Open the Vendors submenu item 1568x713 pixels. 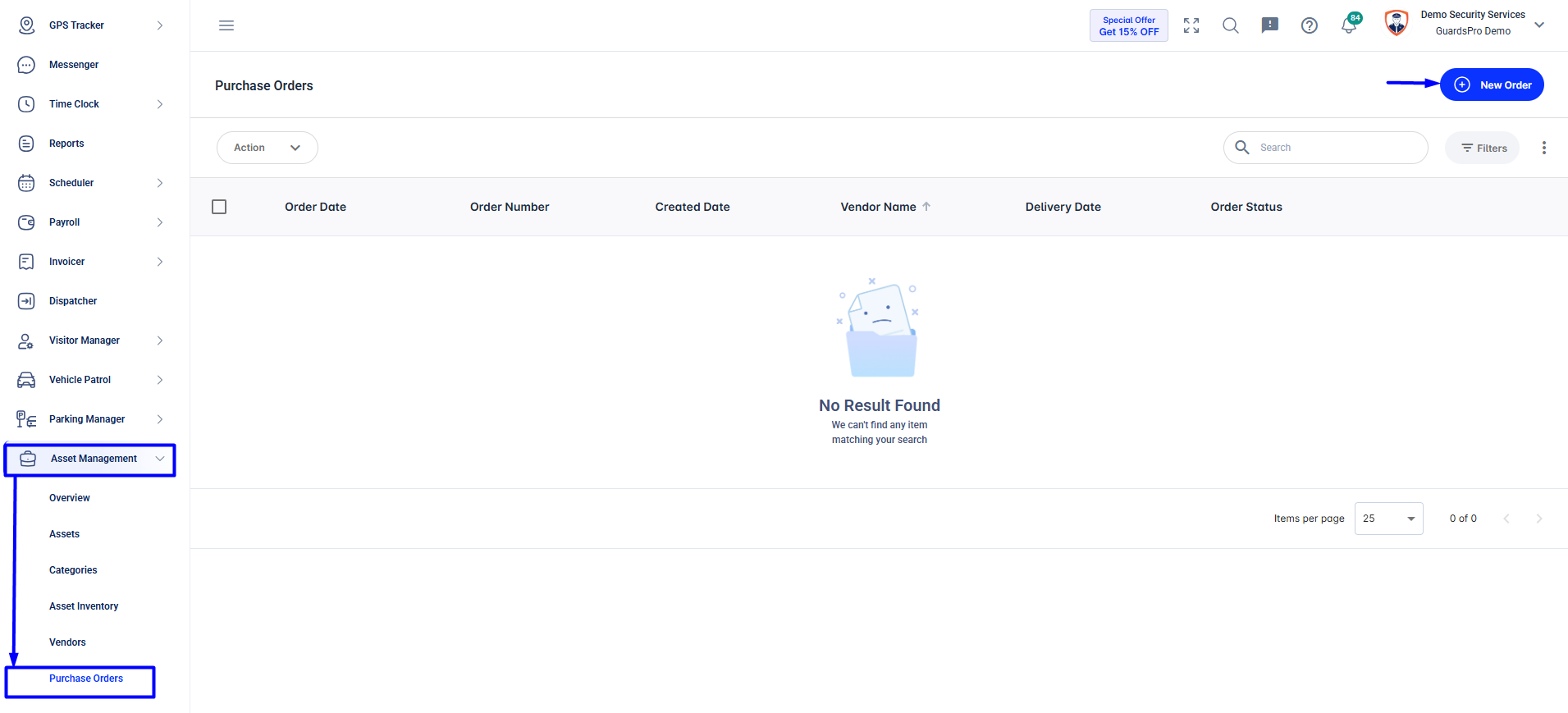pyautogui.click(x=67, y=642)
